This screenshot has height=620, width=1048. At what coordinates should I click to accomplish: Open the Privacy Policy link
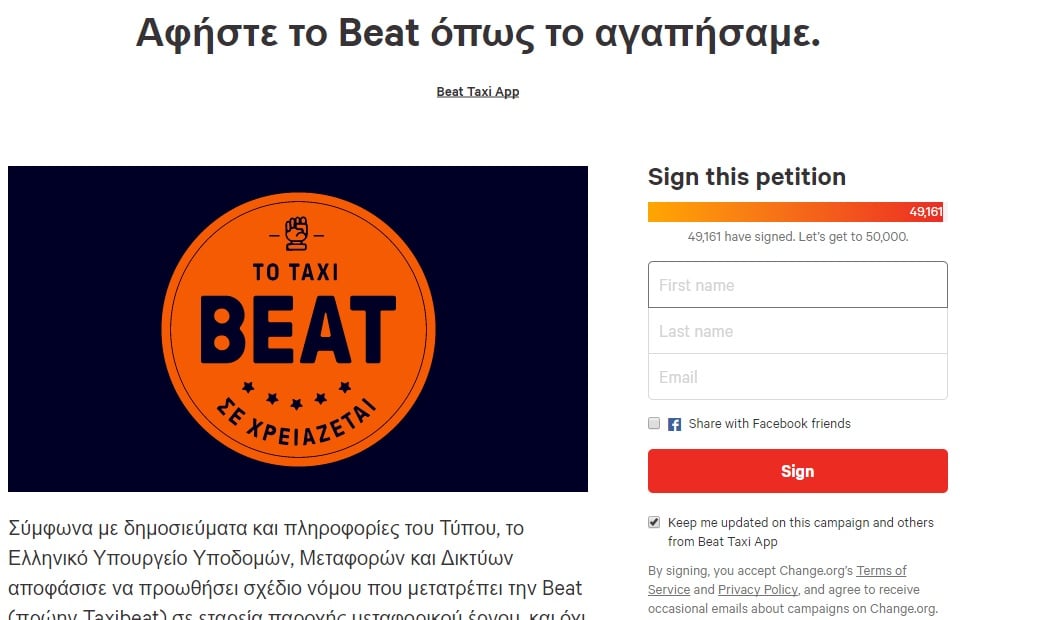[757, 589]
